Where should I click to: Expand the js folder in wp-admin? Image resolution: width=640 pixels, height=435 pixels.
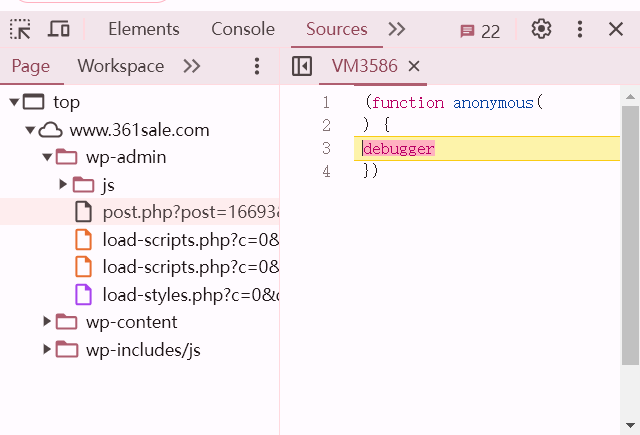coord(64,184)
